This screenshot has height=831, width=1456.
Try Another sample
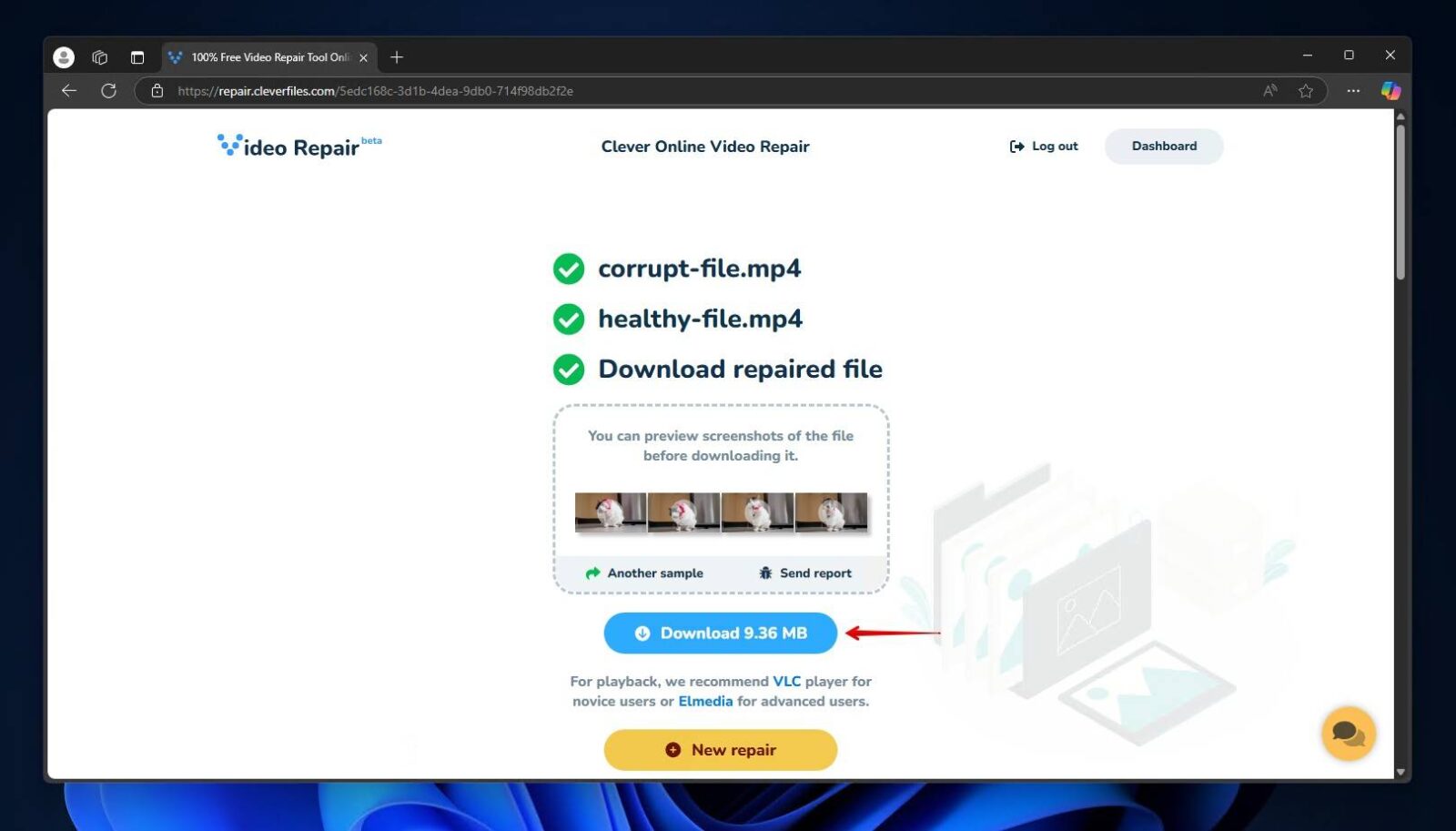647,573
